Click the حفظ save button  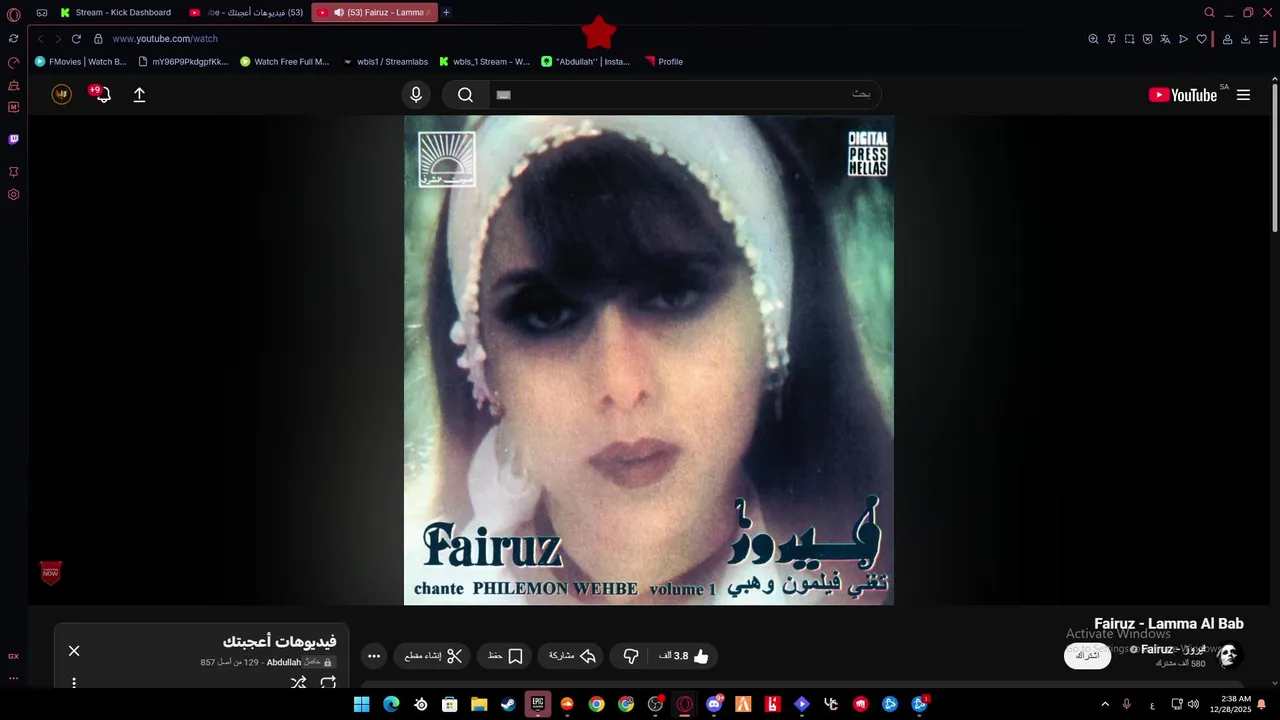(x=506, y=656)
